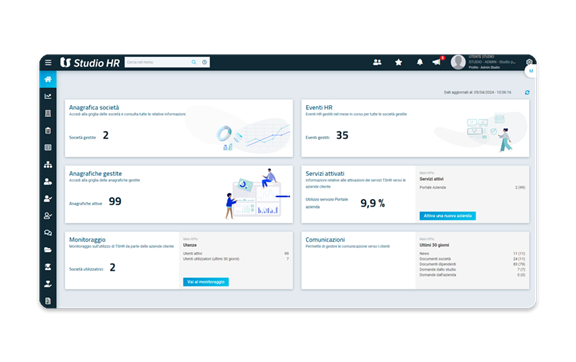Click the search magnifier icon
This screenshot has width=576, height=362.
(x=194, y=62)
